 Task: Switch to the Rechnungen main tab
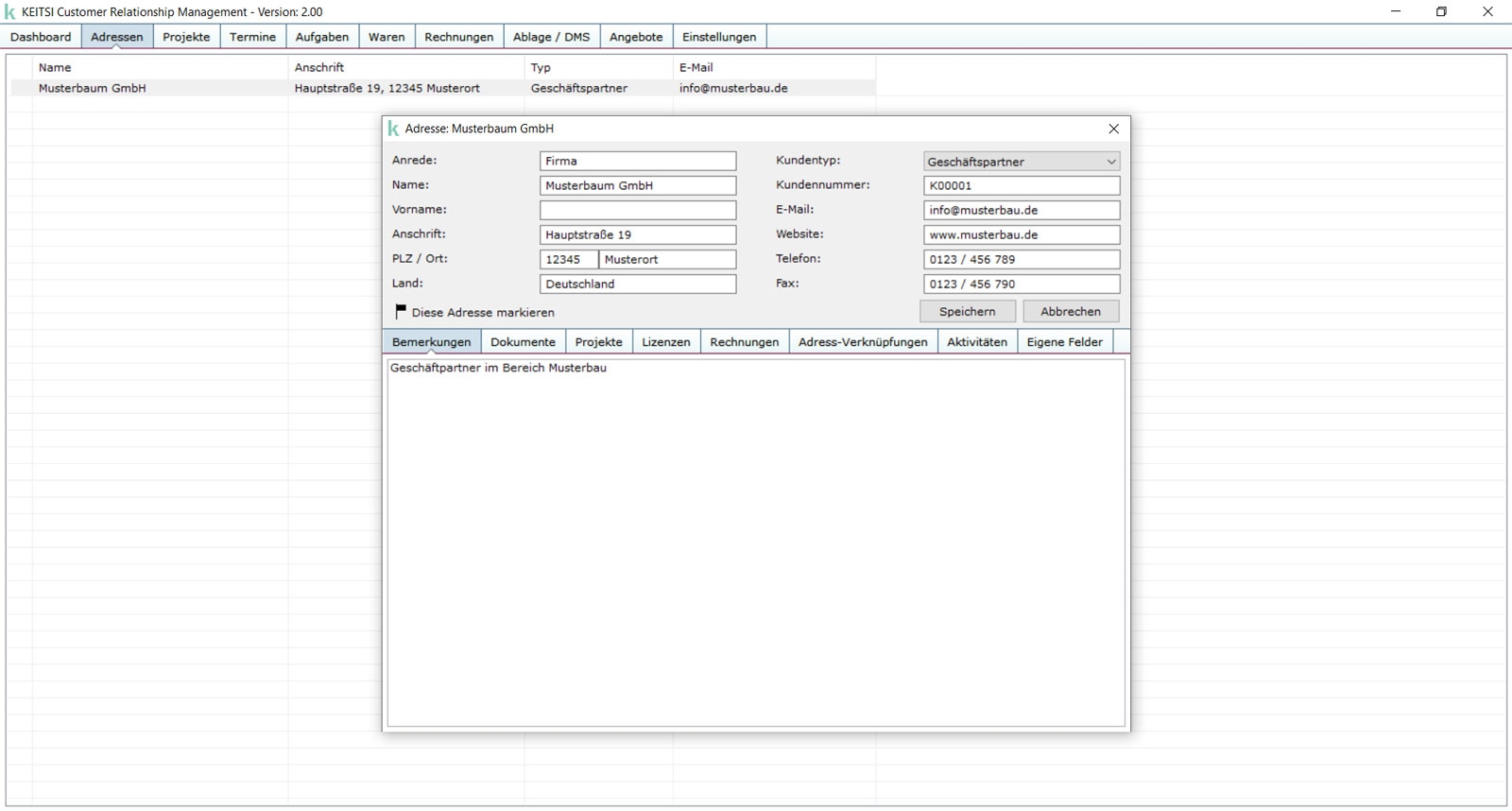tap(459, 37)
